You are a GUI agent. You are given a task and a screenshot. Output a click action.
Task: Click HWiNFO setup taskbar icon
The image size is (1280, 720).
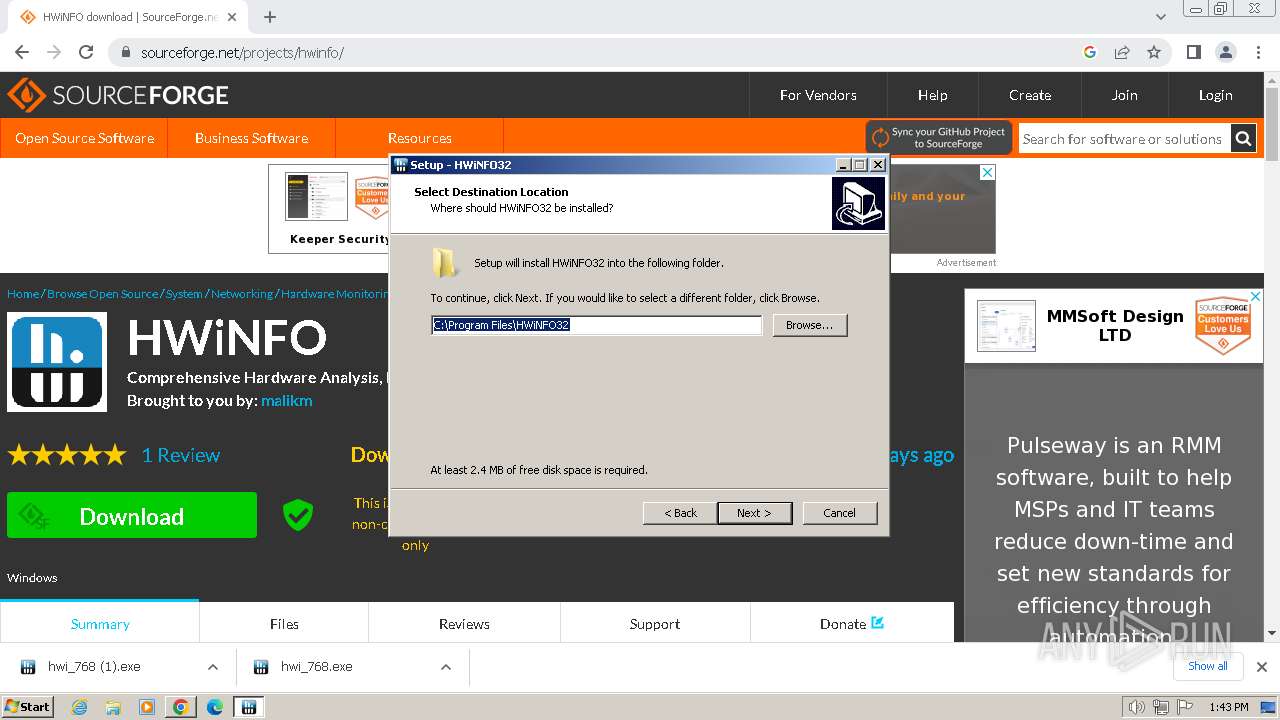tap(249, 707)
